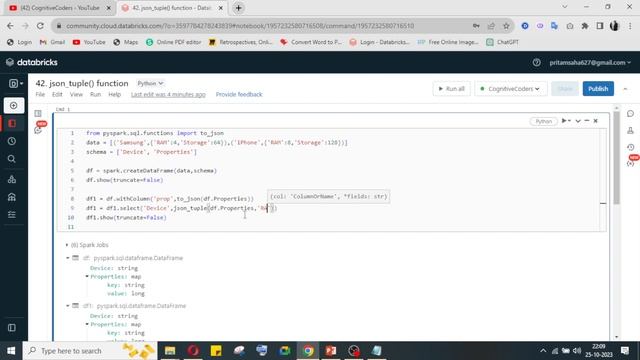The height and width of the screenshot is (360, 640).
Task: Share this page via browser share icon
Action: point(491,26)
